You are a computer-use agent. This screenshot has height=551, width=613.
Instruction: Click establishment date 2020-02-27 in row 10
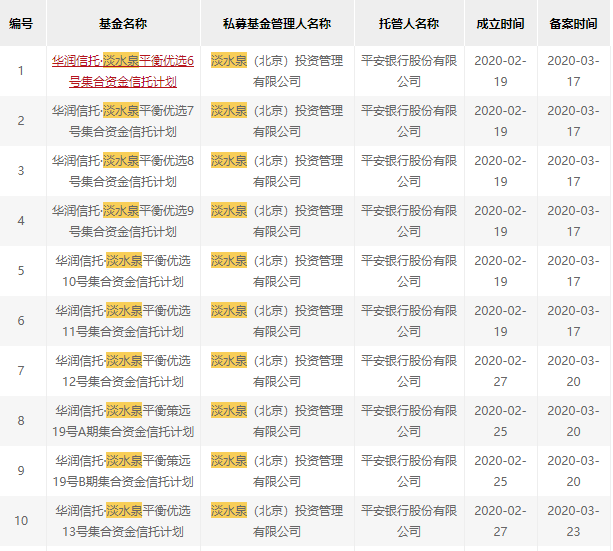[500, 521]
